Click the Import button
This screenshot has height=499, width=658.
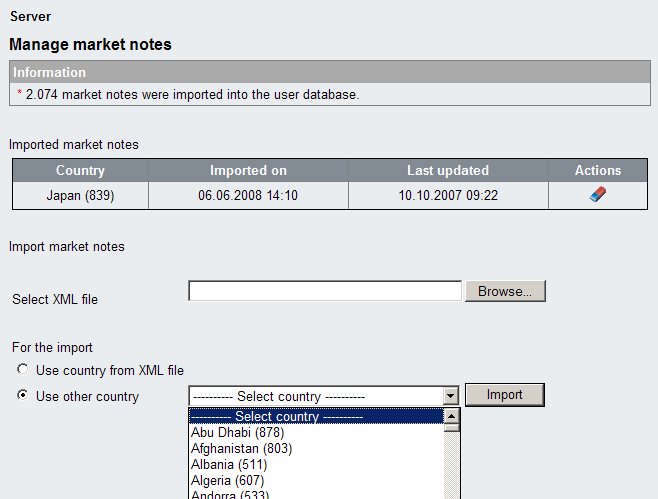pos(504,395)
